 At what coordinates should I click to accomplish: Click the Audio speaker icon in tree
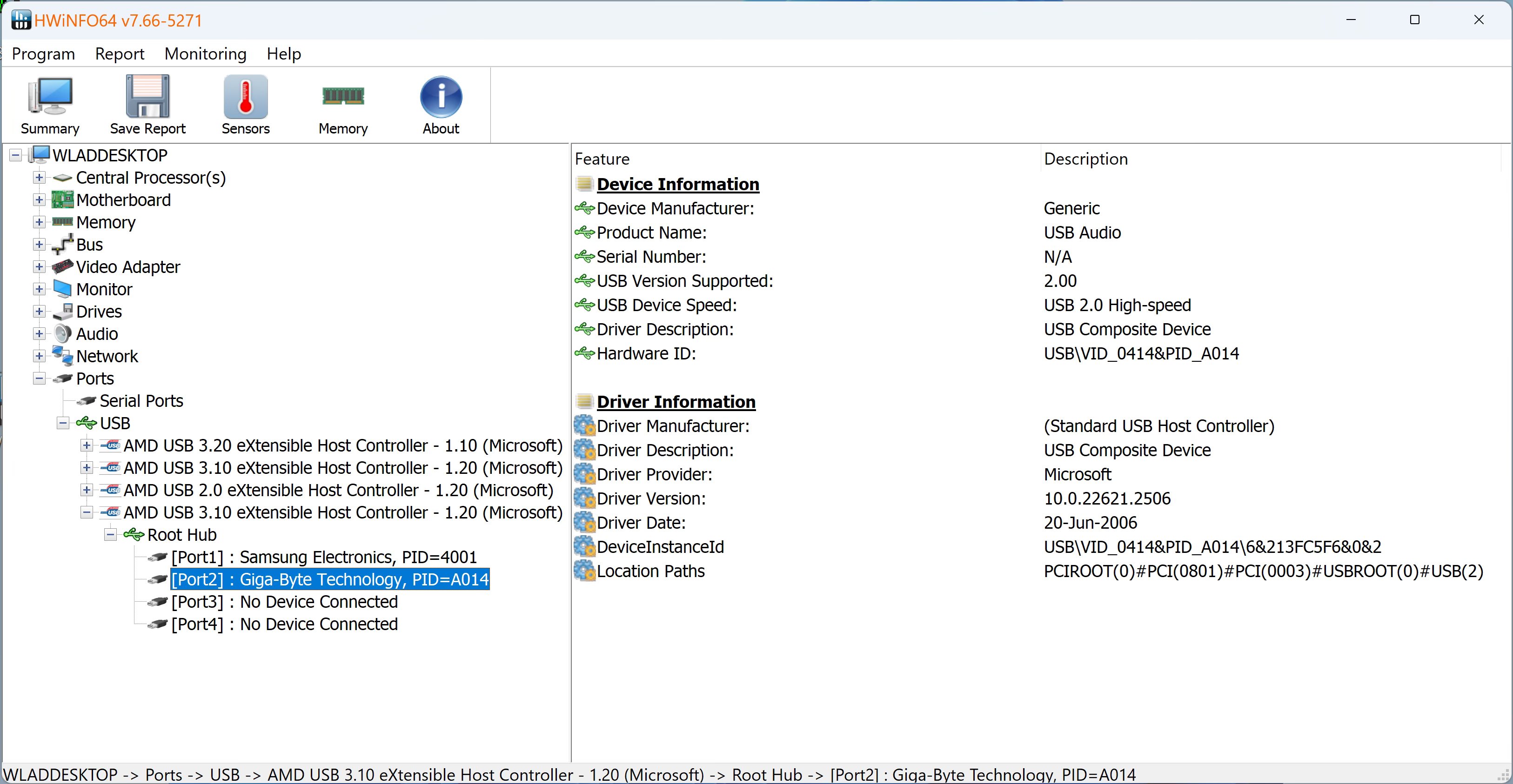63,334
